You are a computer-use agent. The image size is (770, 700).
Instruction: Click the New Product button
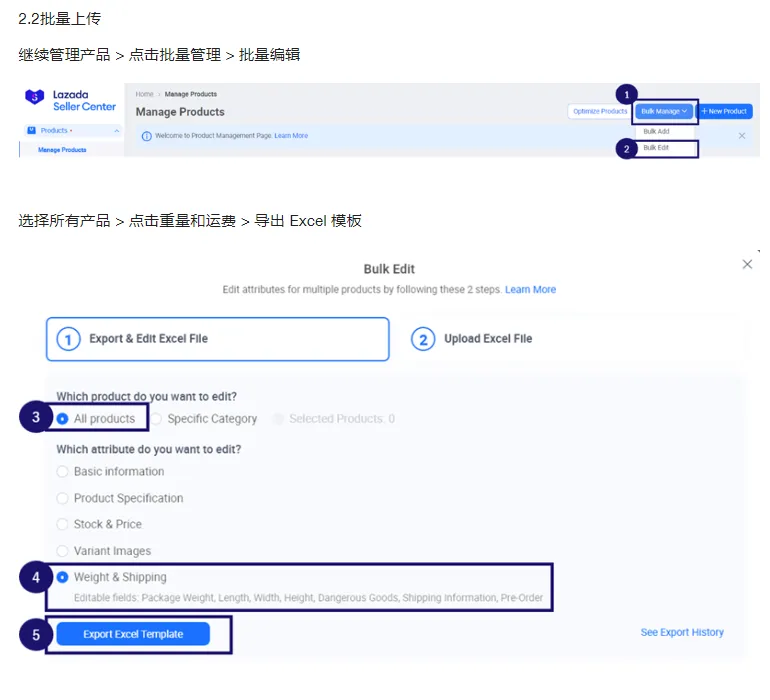[x=724, y=111]
